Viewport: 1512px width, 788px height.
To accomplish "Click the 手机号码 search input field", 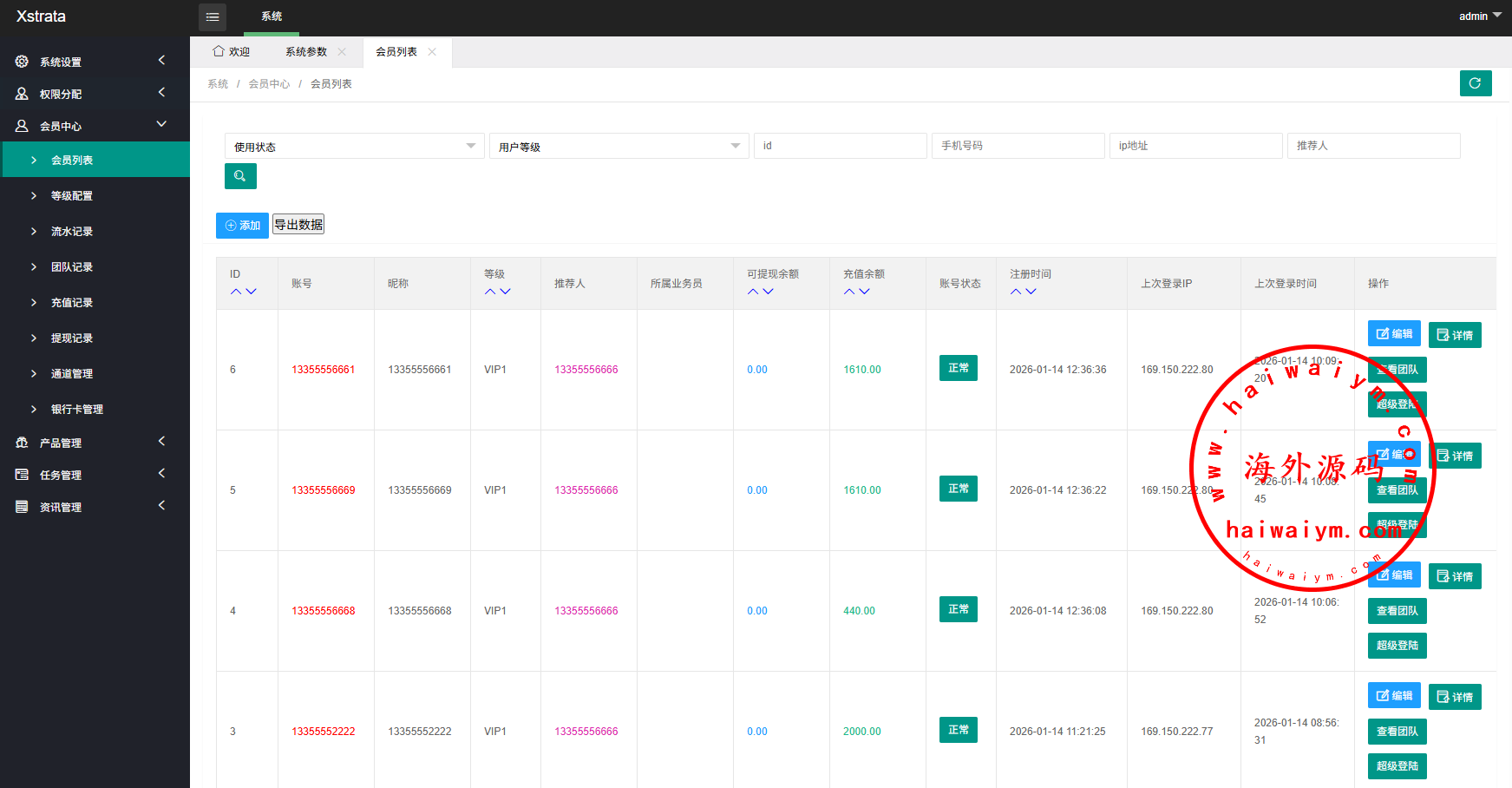I will [1018, 146].
